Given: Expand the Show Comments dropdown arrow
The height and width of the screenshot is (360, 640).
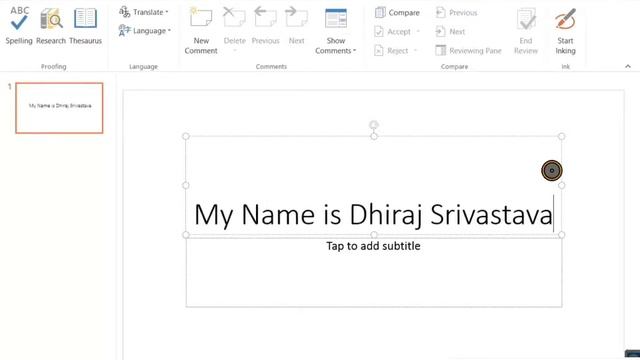Looking at the screenshot, I should (x=354, y=51).
